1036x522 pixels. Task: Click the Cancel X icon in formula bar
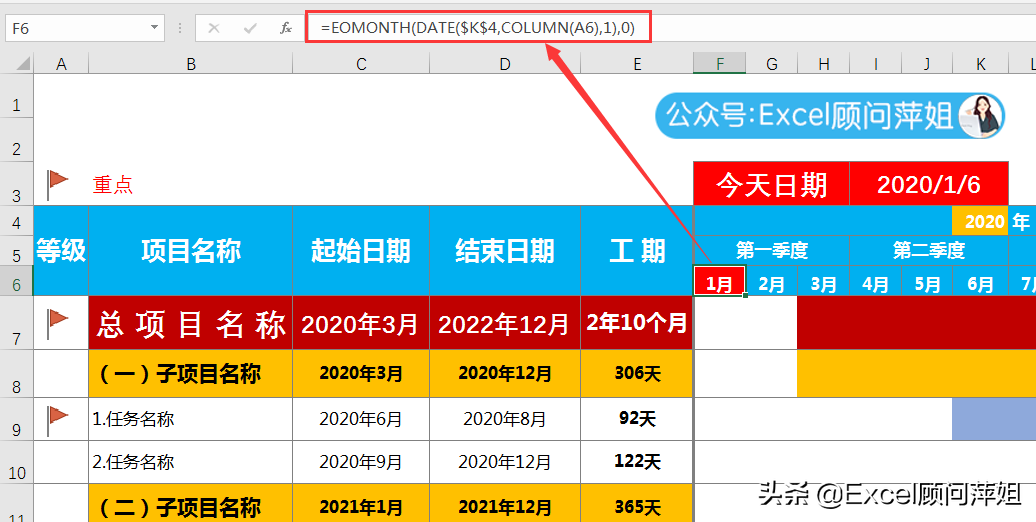click(213, 28)
